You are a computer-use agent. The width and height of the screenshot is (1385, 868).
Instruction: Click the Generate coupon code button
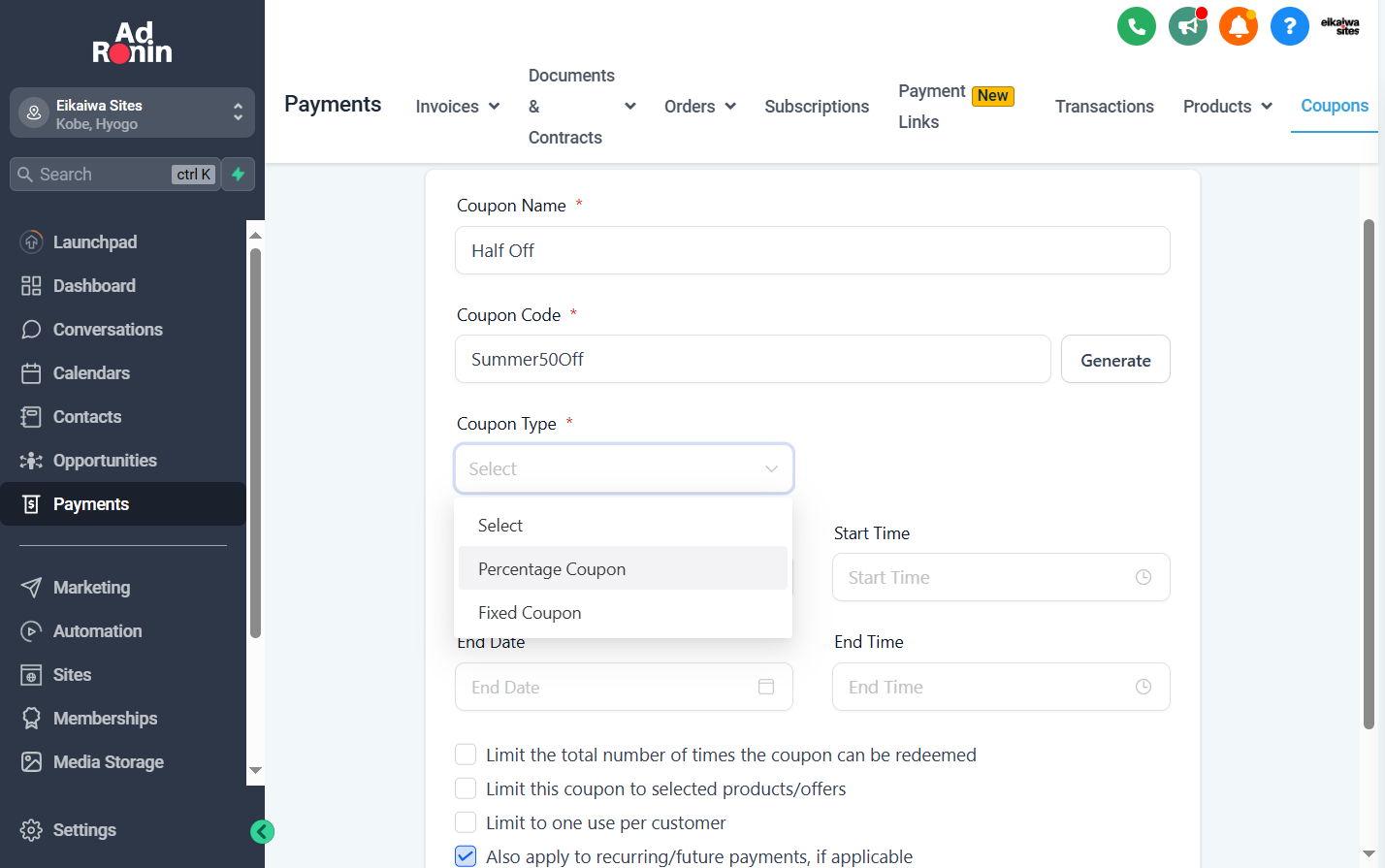pyautogui.click(x=1115, y=360)
